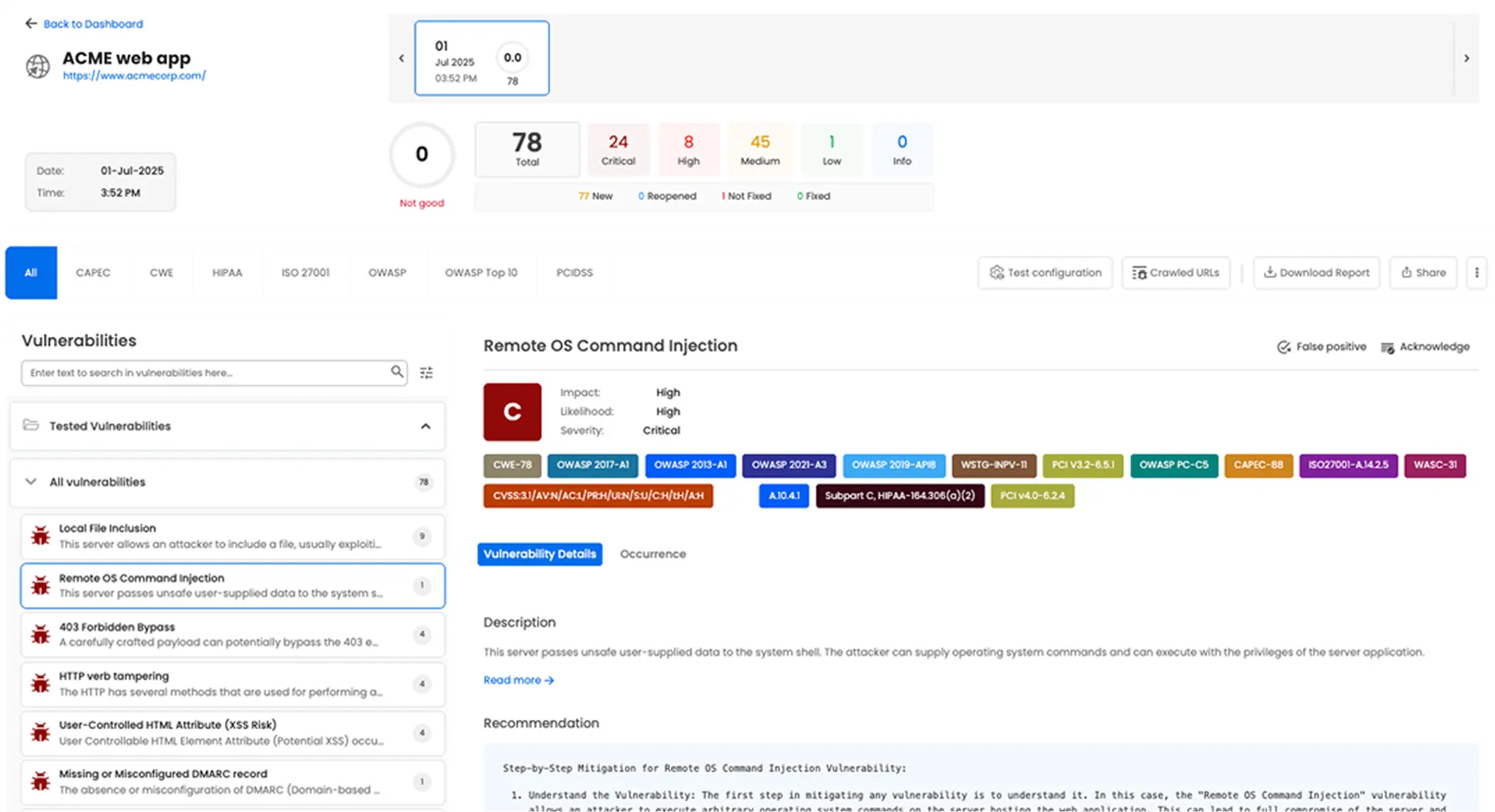This screenshot has width=1495, height=812.
Task: Open the vulnerability filter settings icon
Action: pos(426,372)
